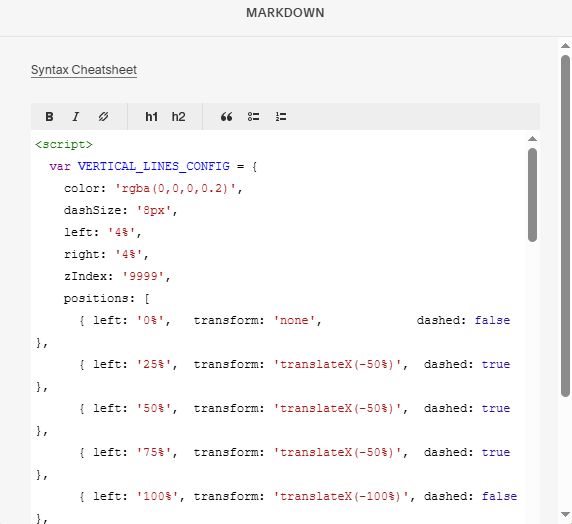
Task: Select the MARKDOWN panel header
Action: click(x=285, y=13)
